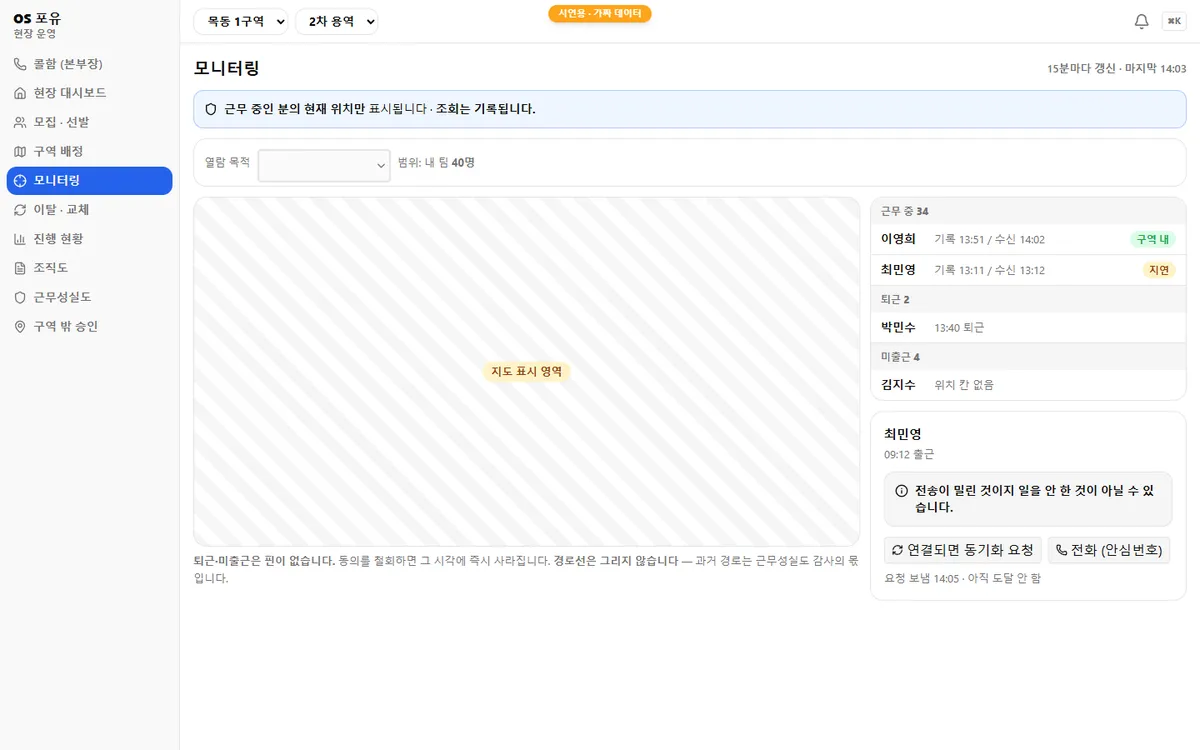Viewport: 1200px width, 750px height.
Task: Click the swap icon beside 이탈 · 교체
Action: (x=20, y=210)
